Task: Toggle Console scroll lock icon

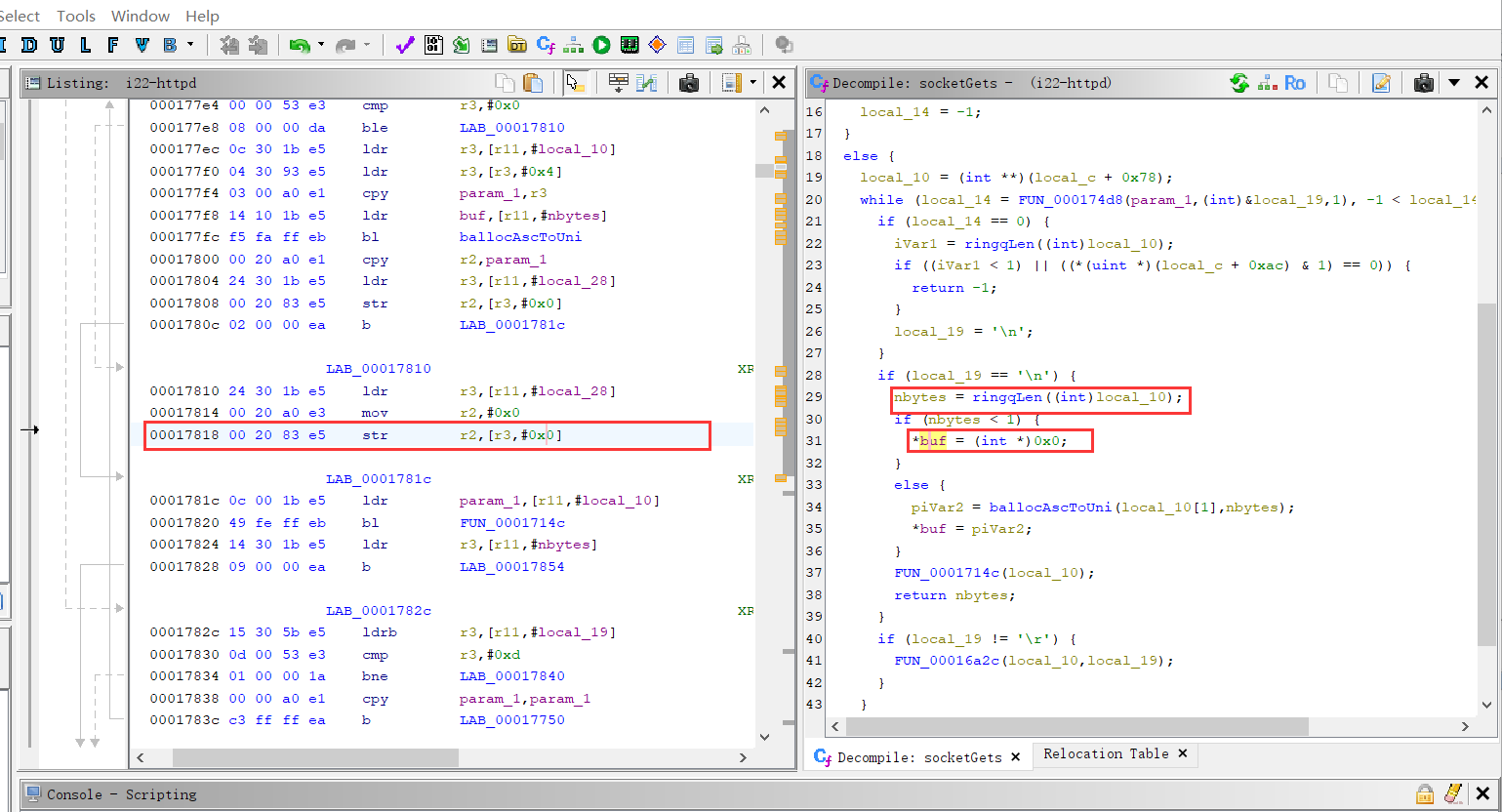Action: [1425, 793]
